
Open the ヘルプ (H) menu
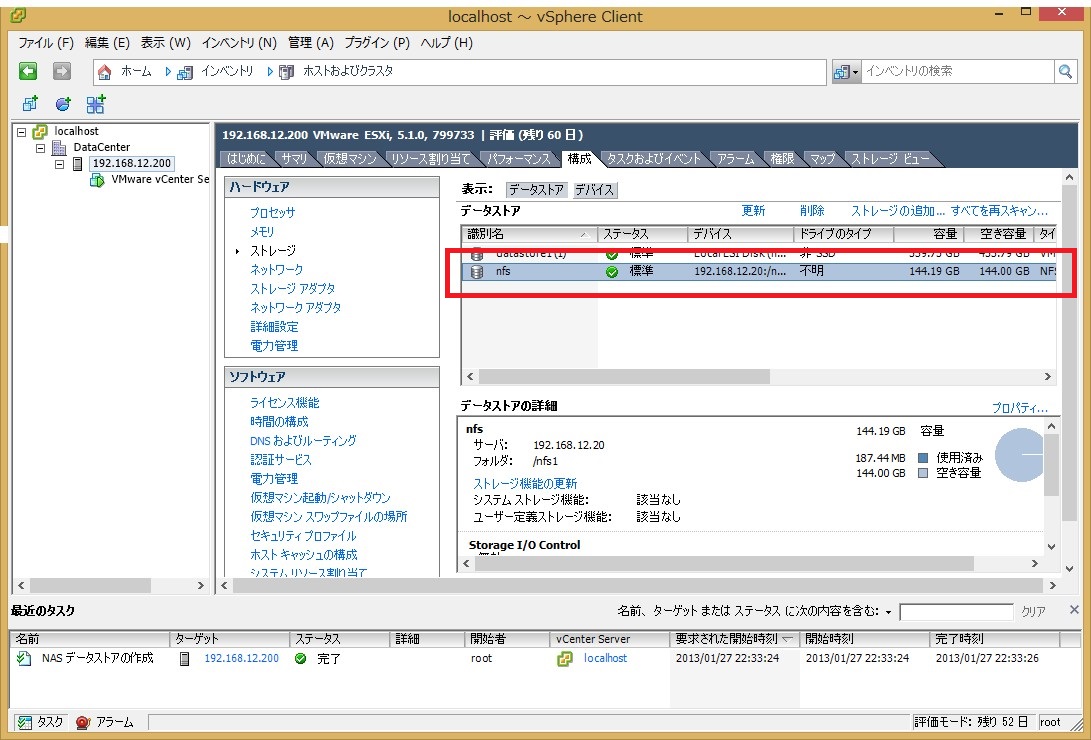point(447,43)
